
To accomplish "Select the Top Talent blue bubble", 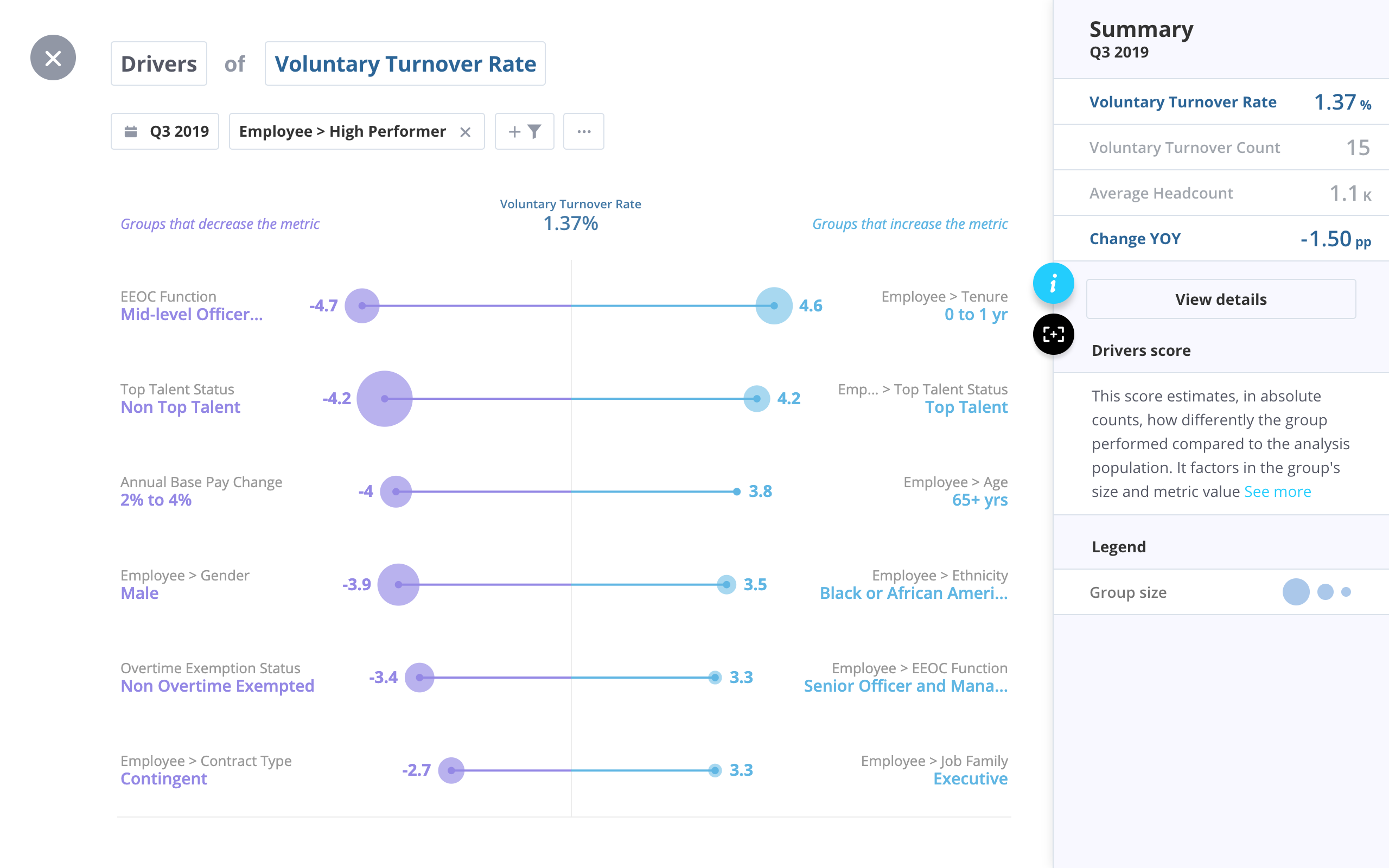I will (756, 398).
